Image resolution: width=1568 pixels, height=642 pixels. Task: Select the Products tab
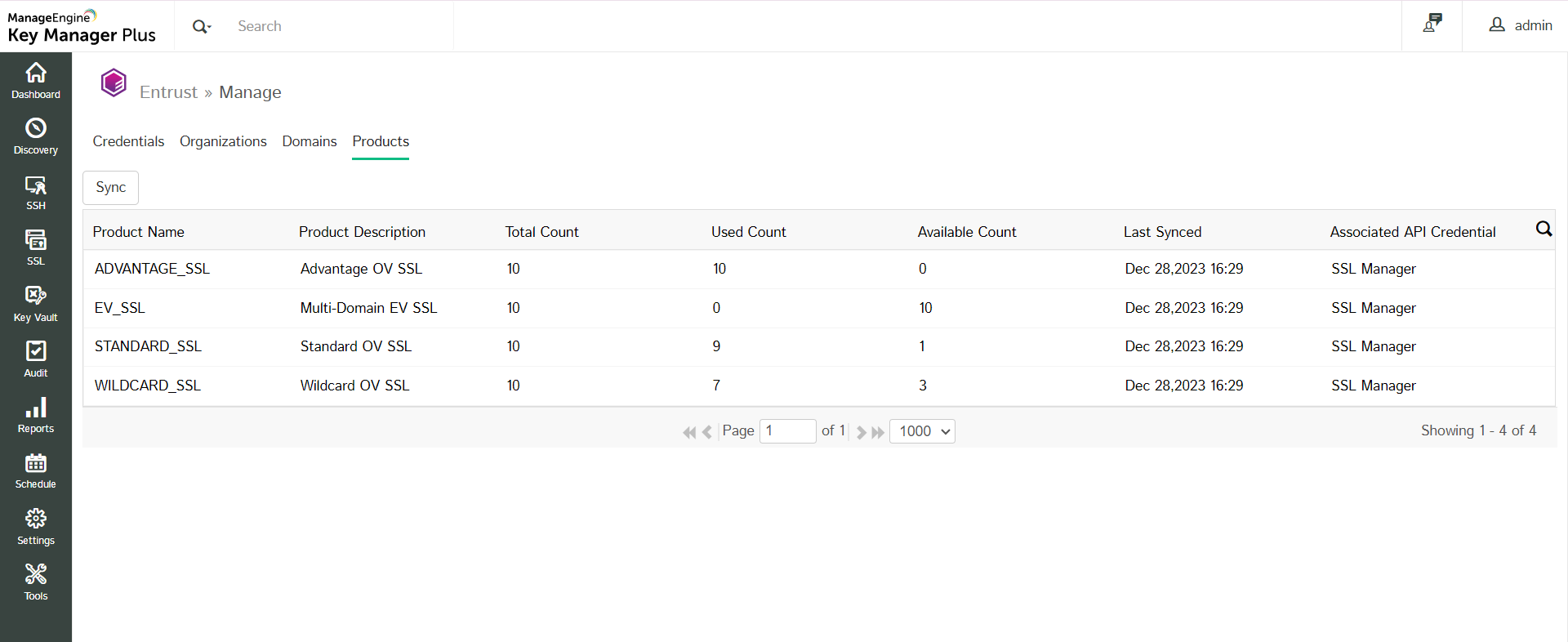pos(381,141)
